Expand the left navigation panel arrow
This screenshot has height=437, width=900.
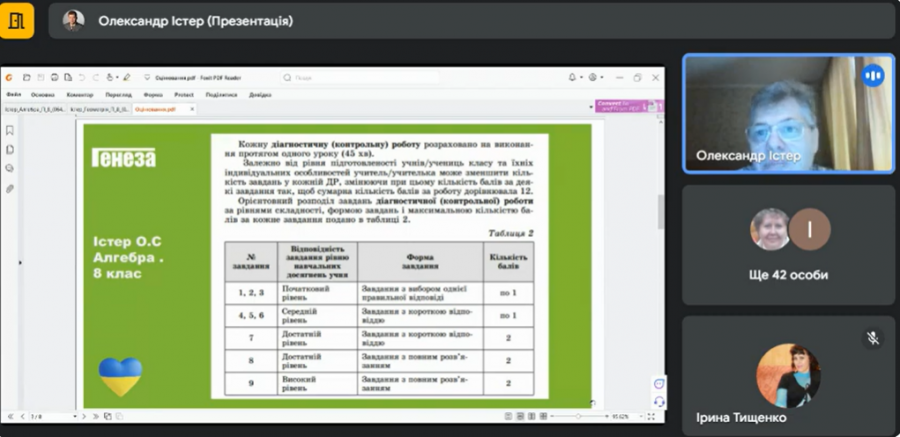tap(20, 262)
